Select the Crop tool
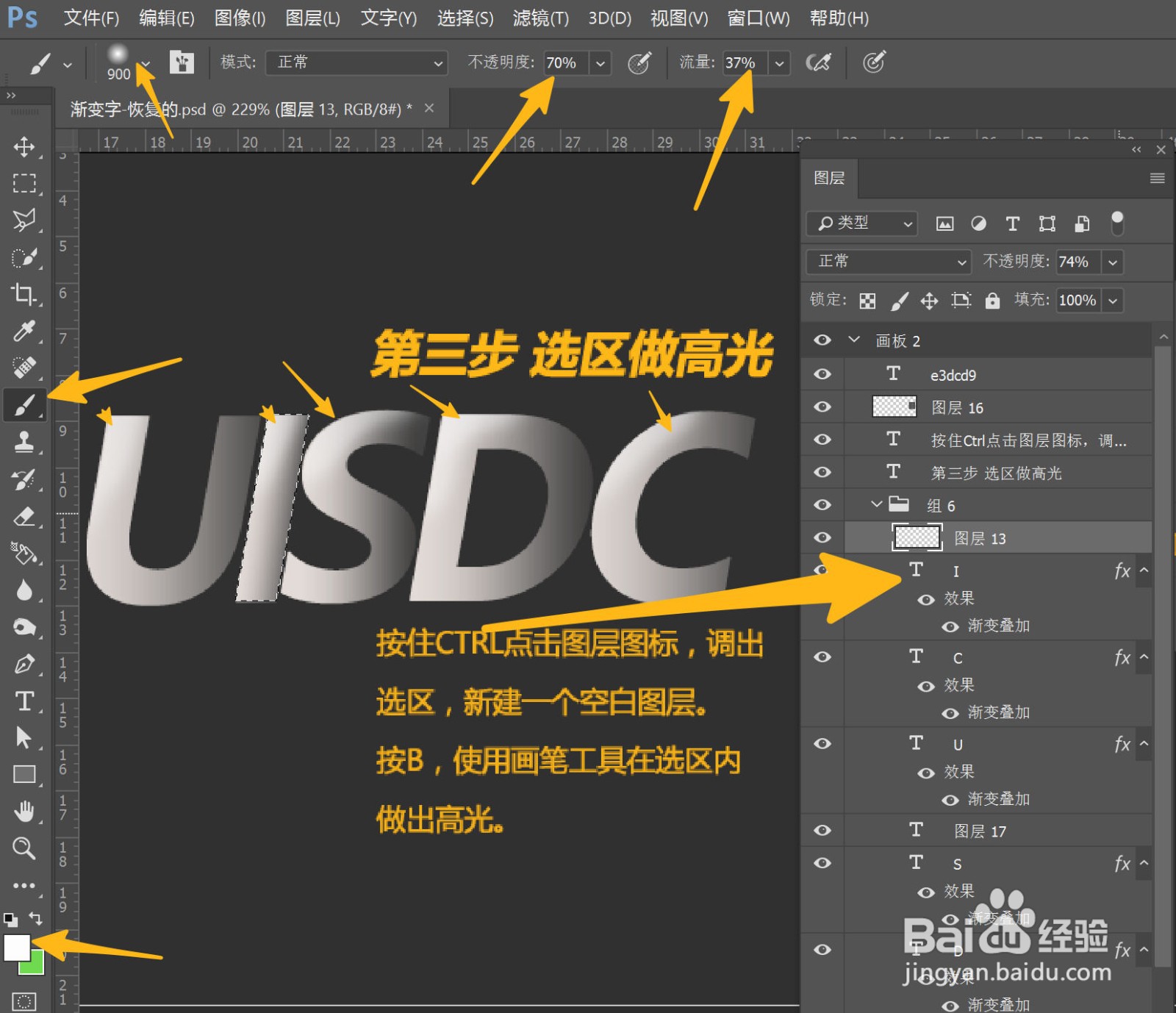Screen dimensions: 1176x1013 24,294
